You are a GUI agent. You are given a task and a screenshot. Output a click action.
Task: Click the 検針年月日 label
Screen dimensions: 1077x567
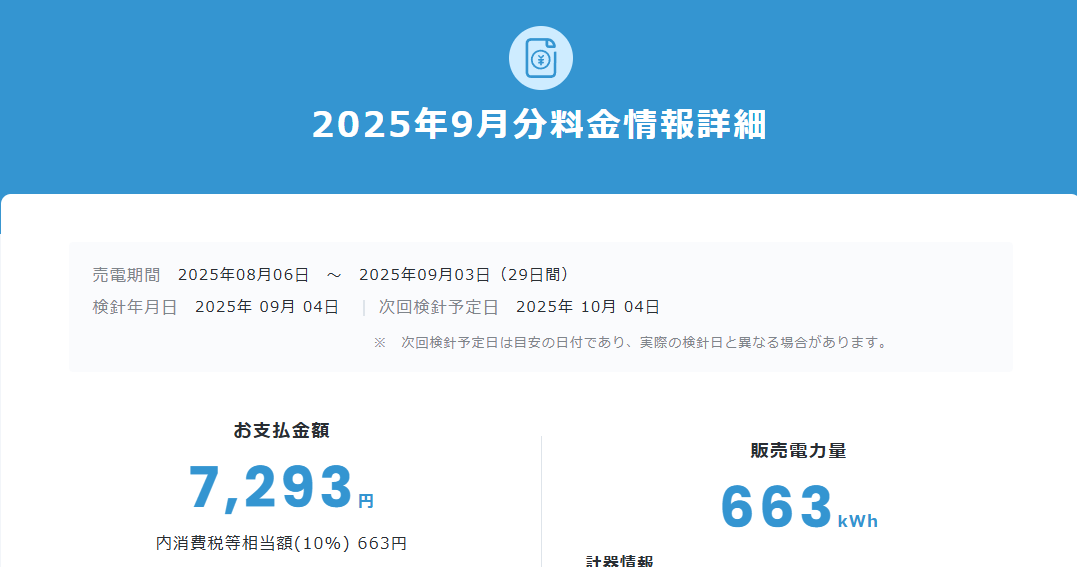134,307
